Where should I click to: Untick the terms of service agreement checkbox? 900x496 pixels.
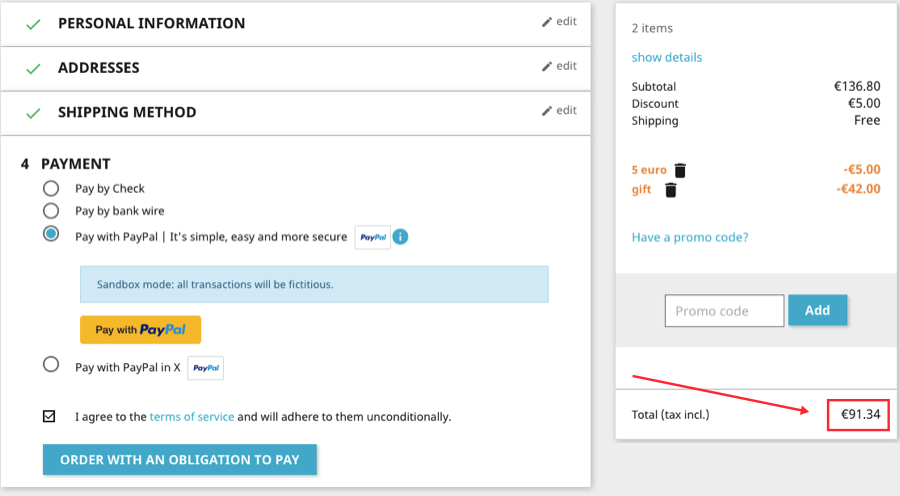click(x=50, y=416)
